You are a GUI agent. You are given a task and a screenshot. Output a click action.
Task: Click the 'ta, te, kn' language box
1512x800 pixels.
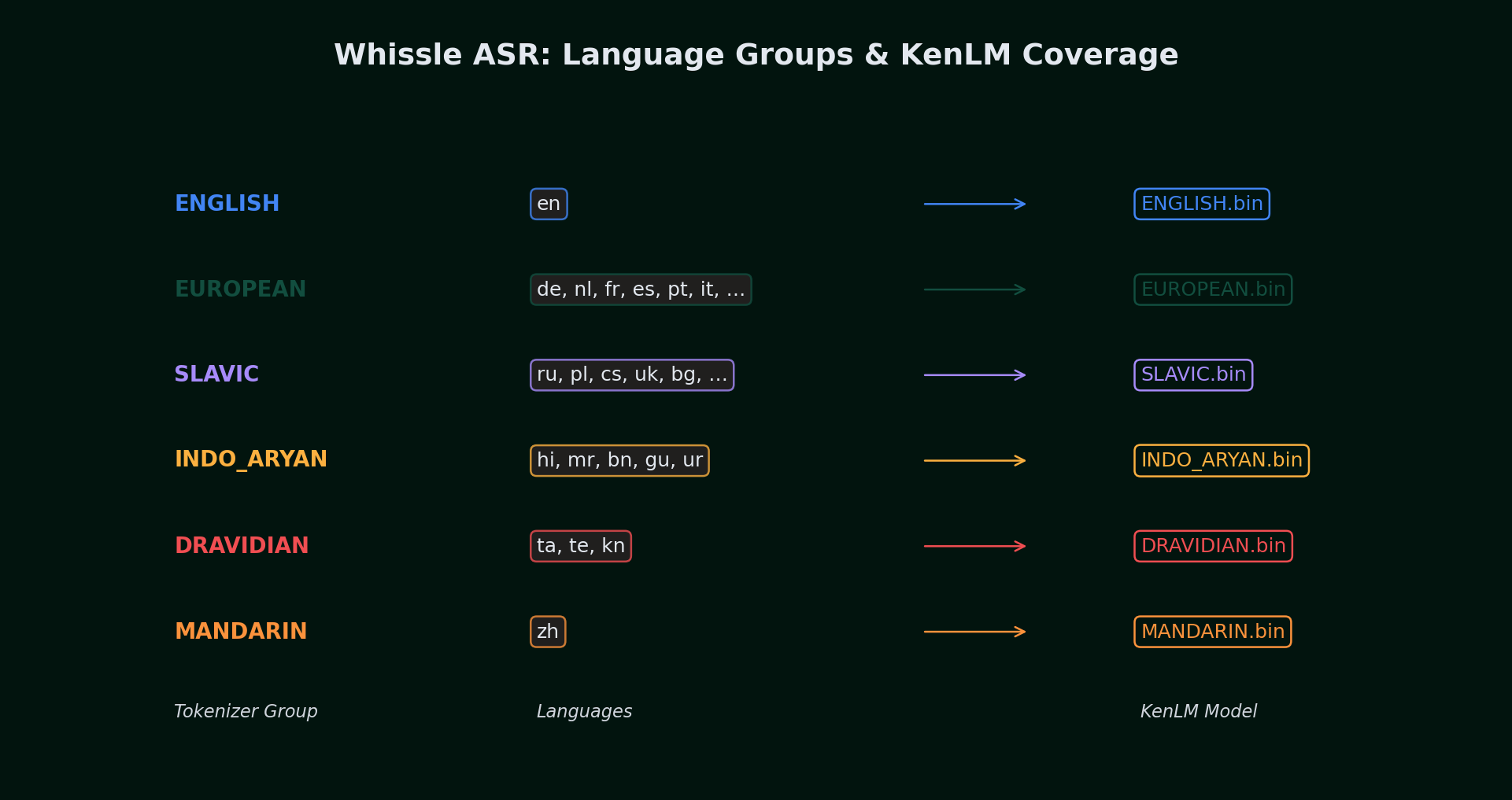click(x=581, y=545)
